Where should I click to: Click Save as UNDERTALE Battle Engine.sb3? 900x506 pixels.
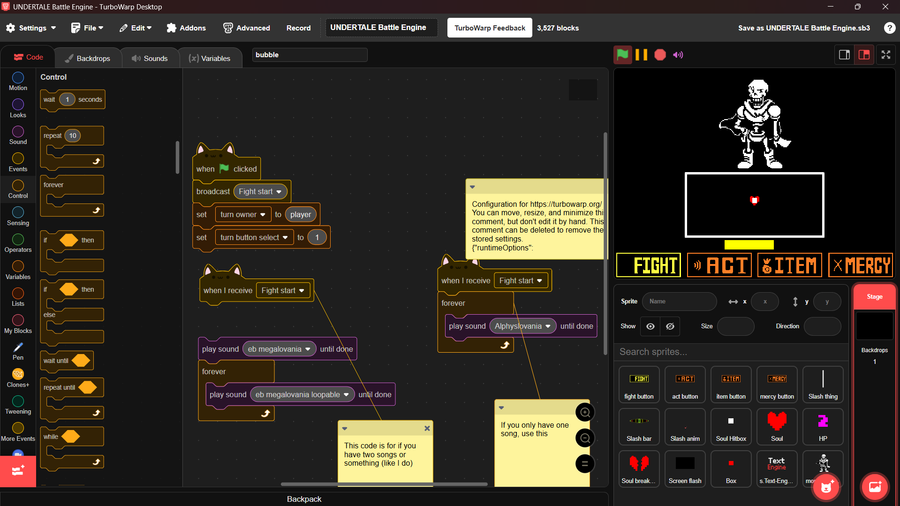tap(804, 28)
